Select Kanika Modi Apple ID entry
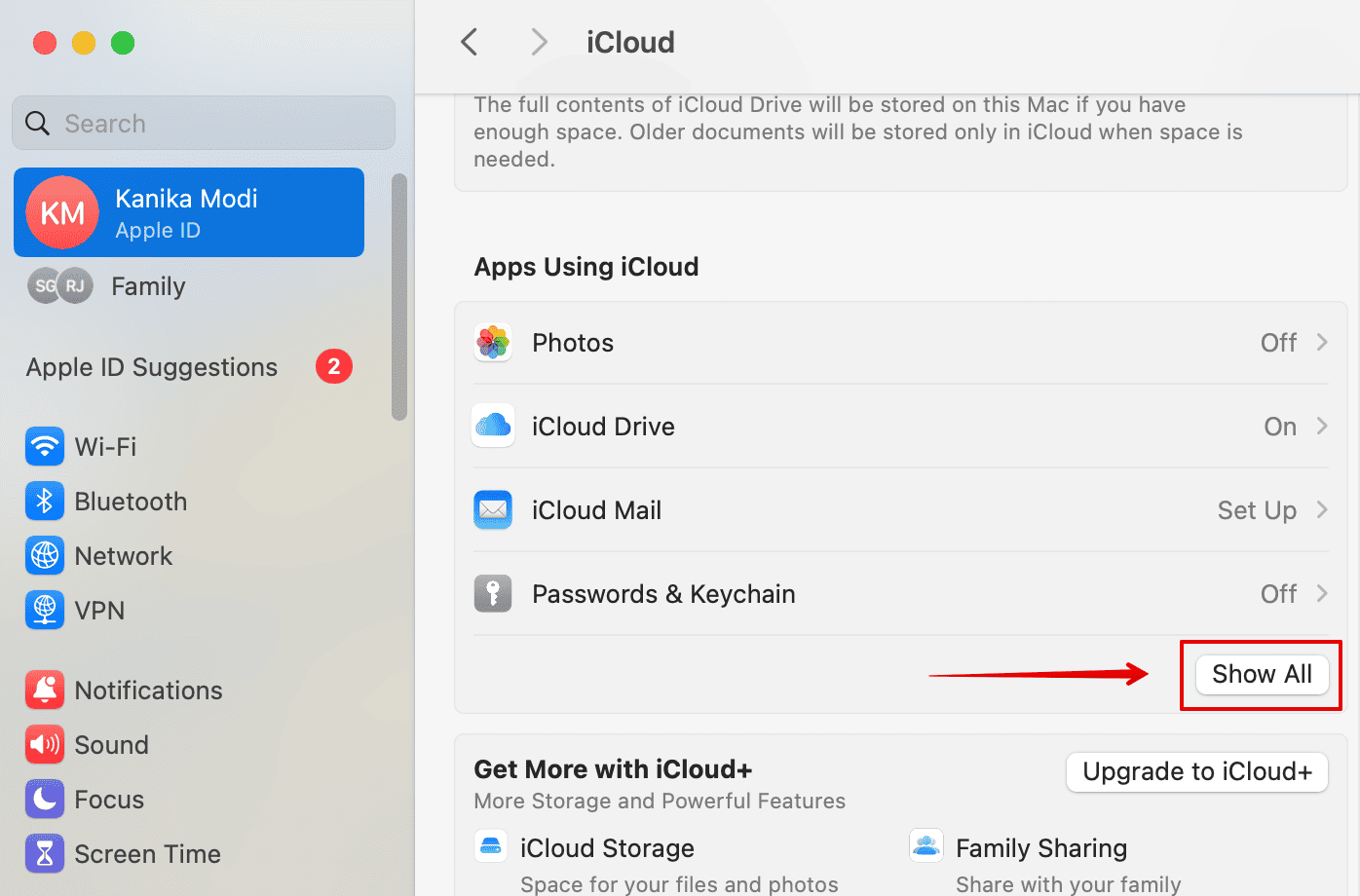The image size is (1360, 896). click(189, 212)
